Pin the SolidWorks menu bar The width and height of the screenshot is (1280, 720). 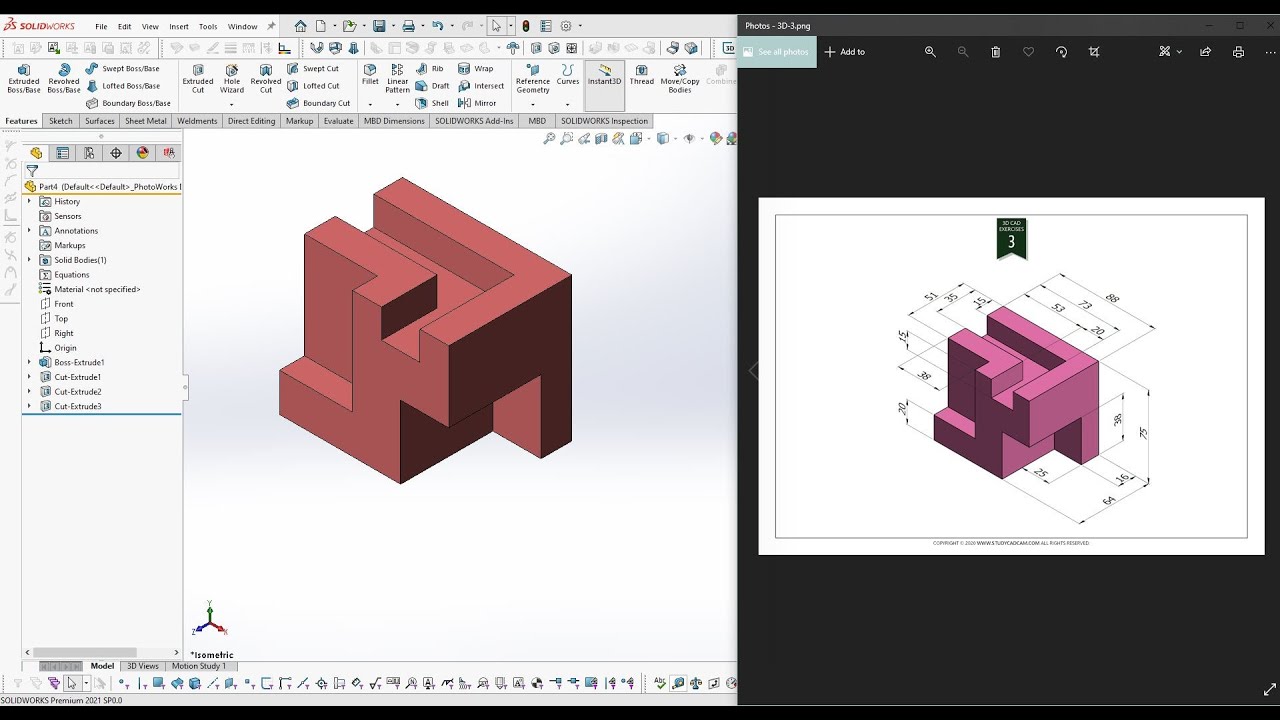tap(271, 26)
